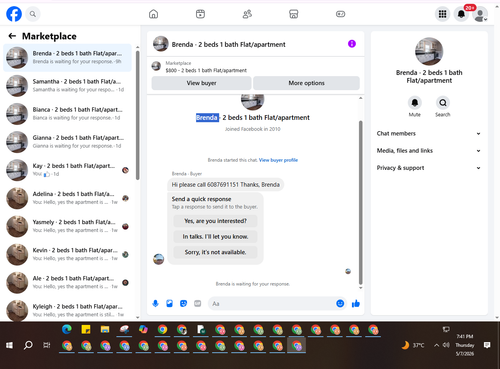500x369 pixels.
Task: Open the account profile menu
Action: coord(480,15)
